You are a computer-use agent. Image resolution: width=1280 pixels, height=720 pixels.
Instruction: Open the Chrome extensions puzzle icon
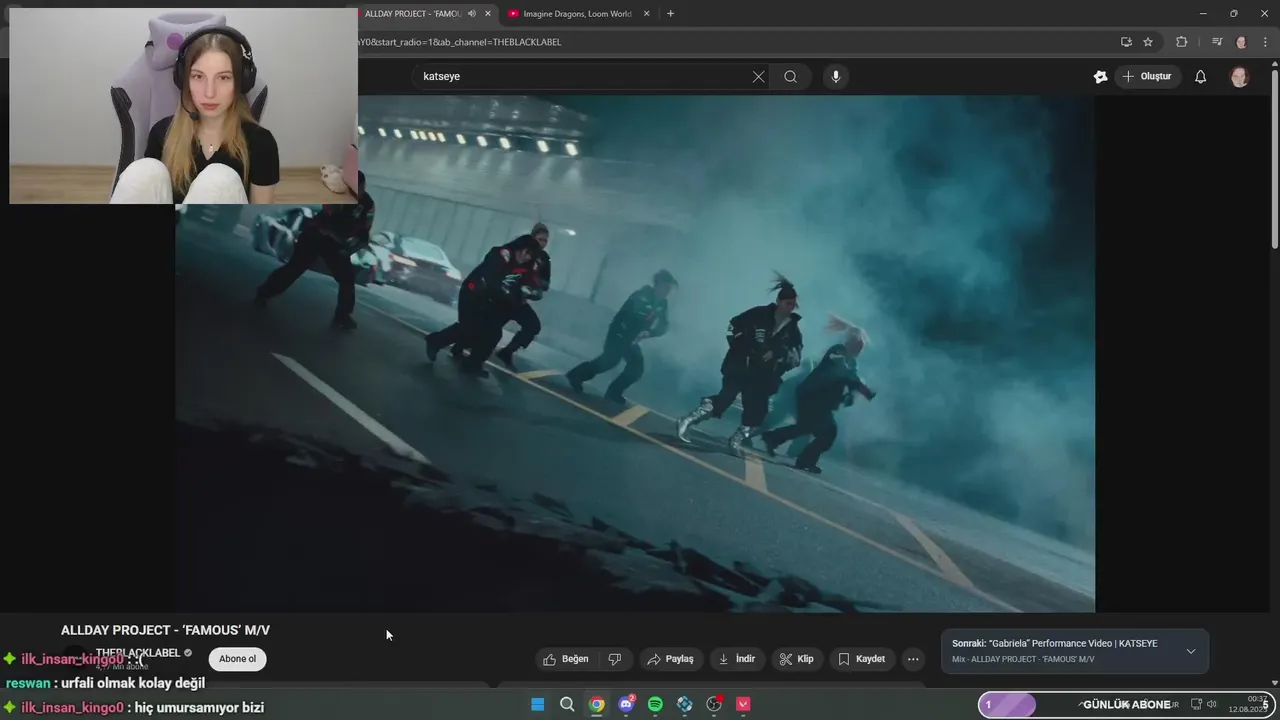1181,42
